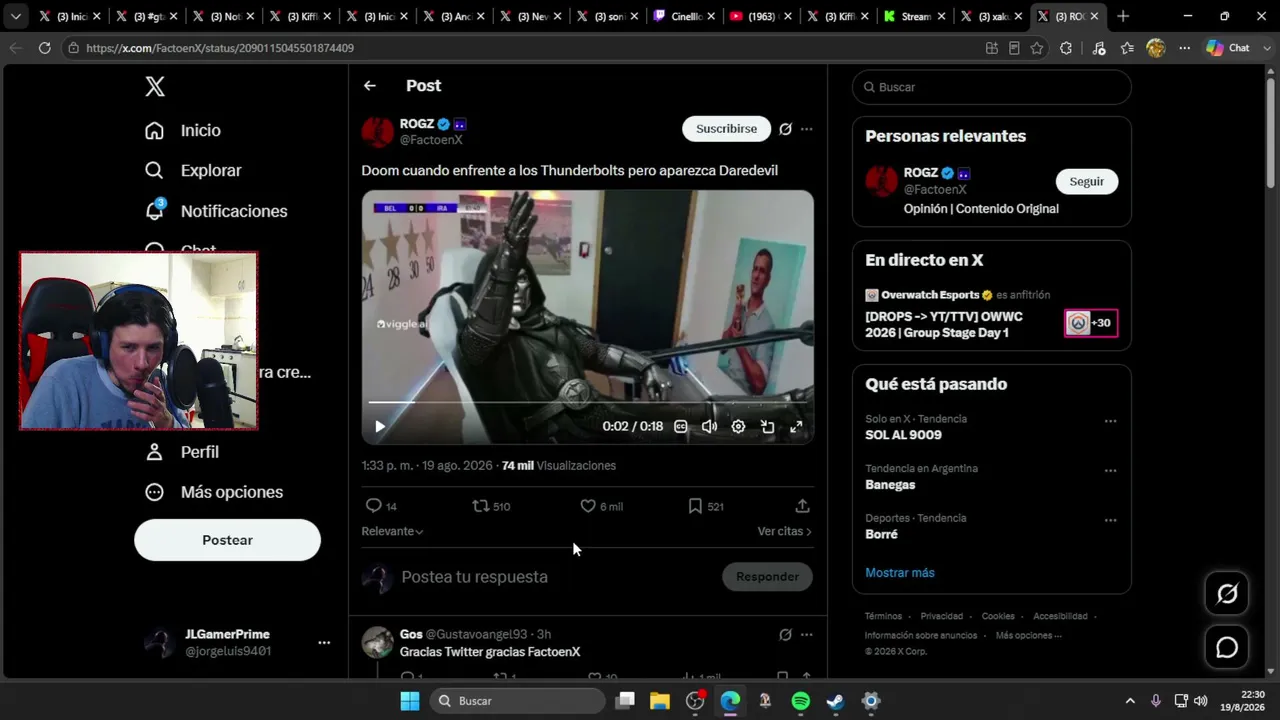The height and width of the screenshot is (720, 1280).
Task: Open the +30 listeners badge
Action: [1090, 323]
